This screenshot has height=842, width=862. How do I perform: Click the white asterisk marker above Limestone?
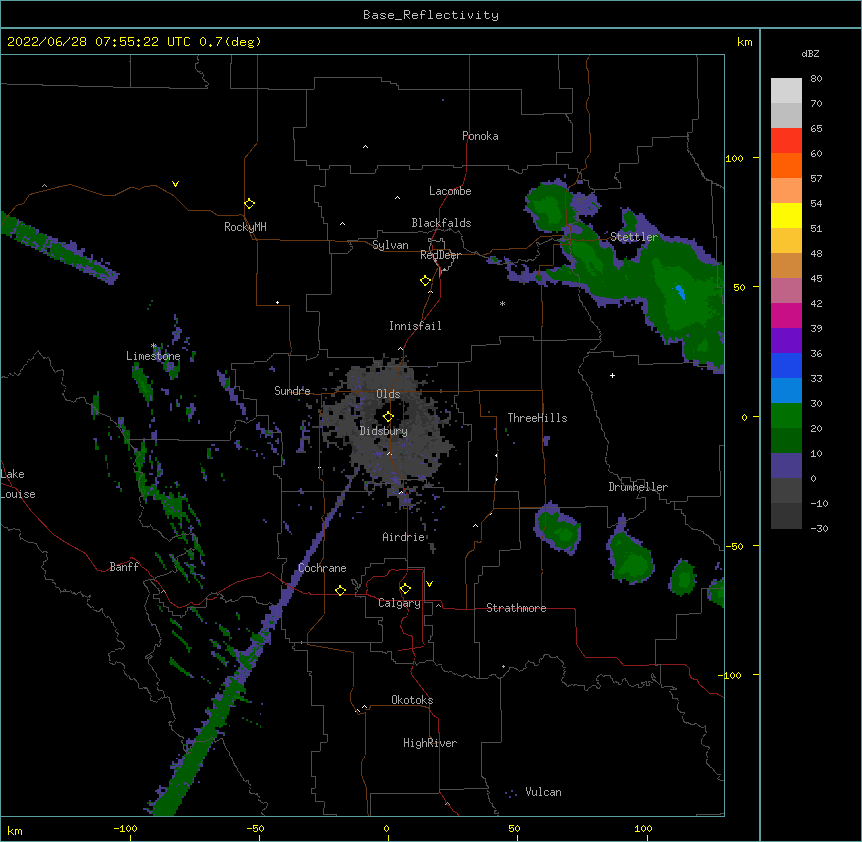point(154,346)
